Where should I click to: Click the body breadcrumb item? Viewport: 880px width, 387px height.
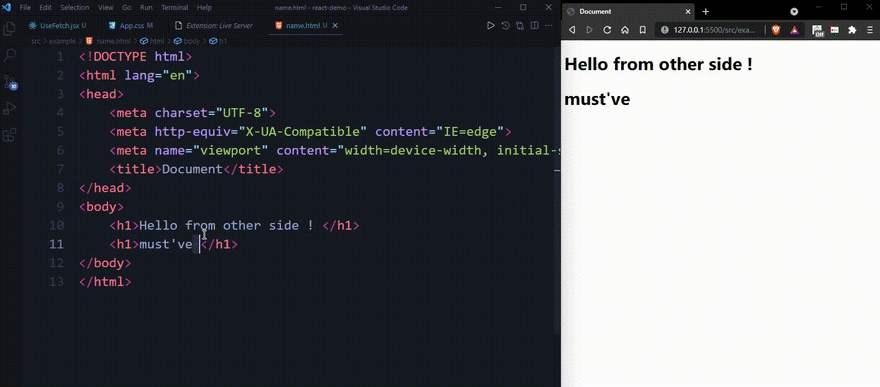point(187,41)
